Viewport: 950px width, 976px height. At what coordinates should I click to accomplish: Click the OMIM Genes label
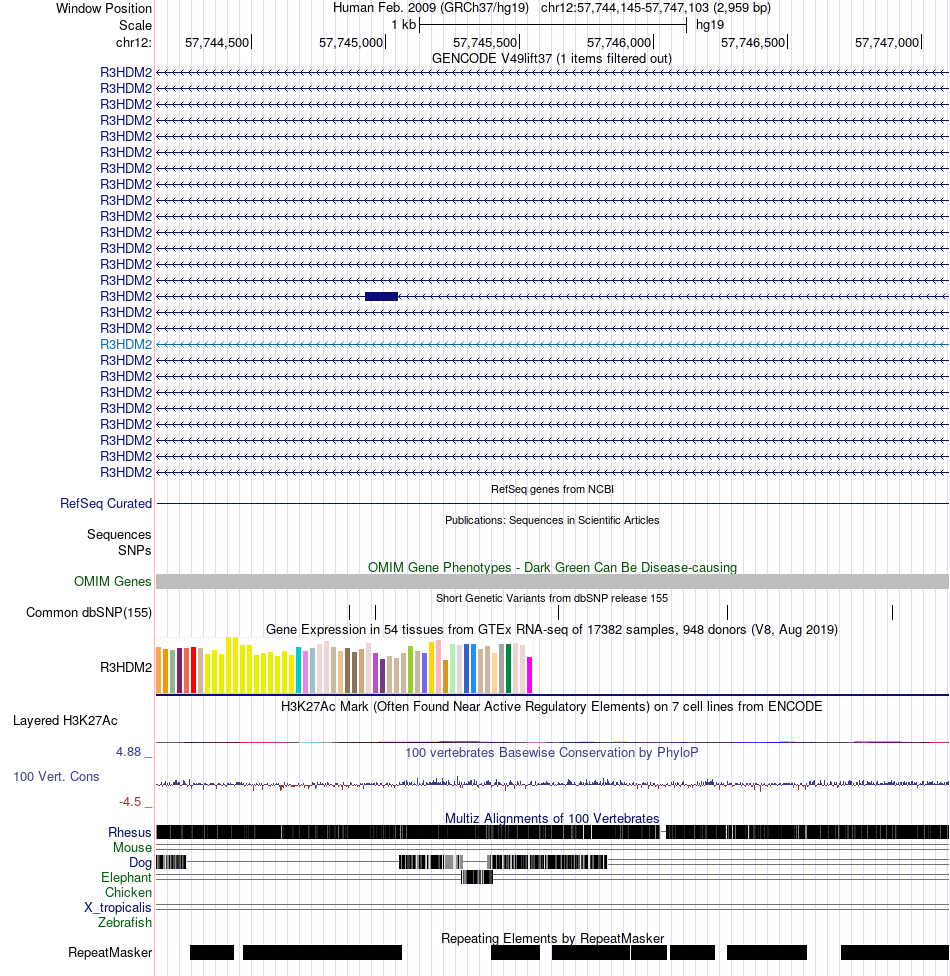pos(113,581)
